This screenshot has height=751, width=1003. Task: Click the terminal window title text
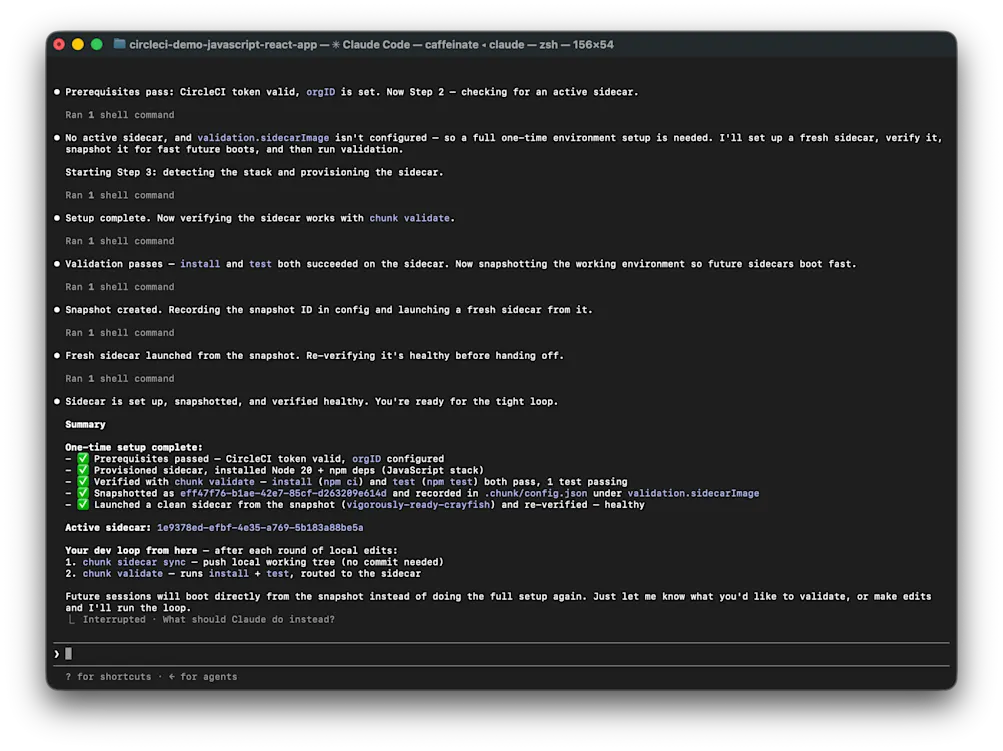coord(371,45)
